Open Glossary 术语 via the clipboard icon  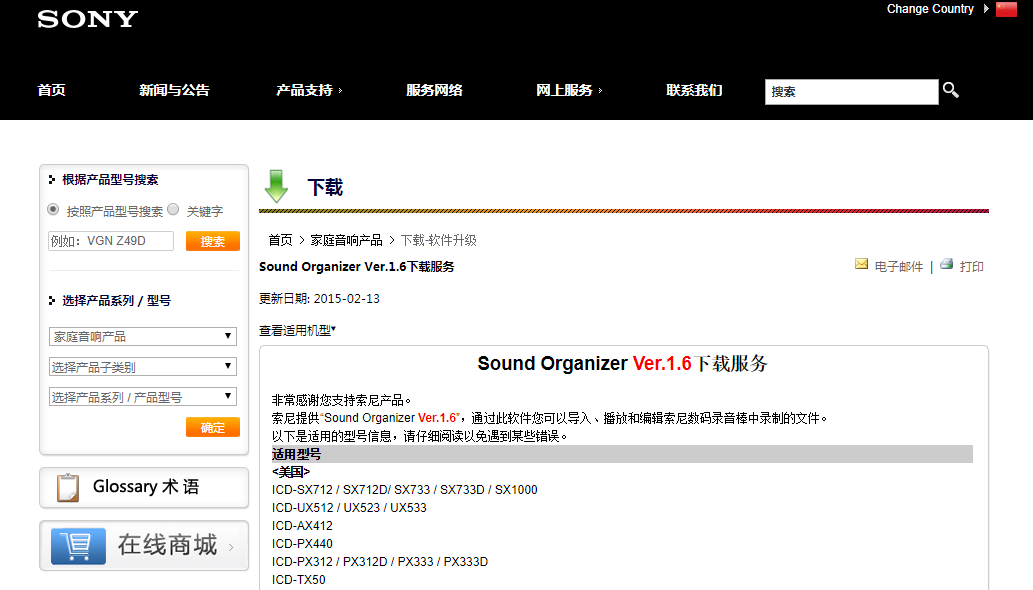click(x=66, y=488)
